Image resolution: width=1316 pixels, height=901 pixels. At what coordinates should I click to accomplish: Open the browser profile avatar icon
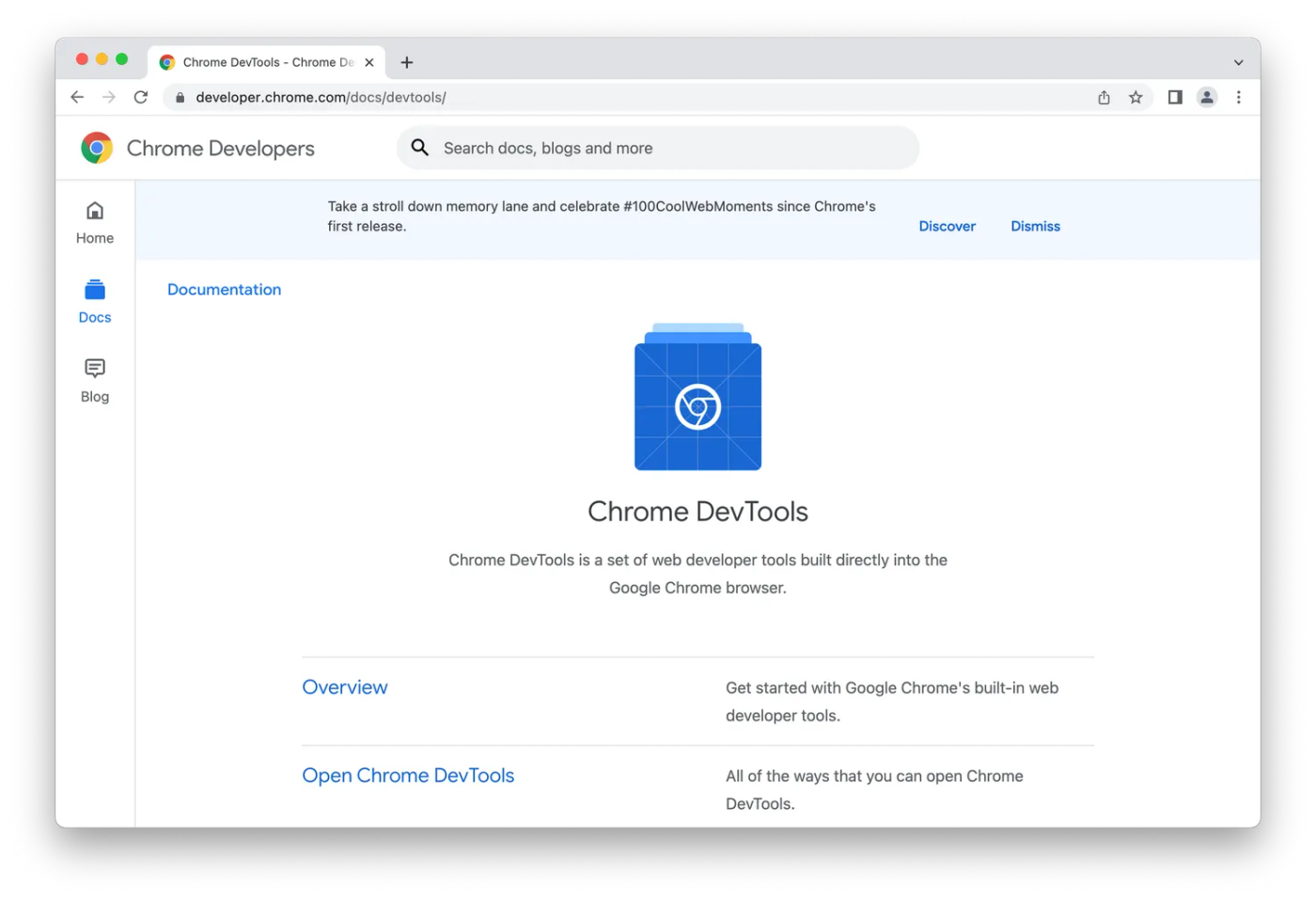pyautogui.click(x=1207, y=97)
